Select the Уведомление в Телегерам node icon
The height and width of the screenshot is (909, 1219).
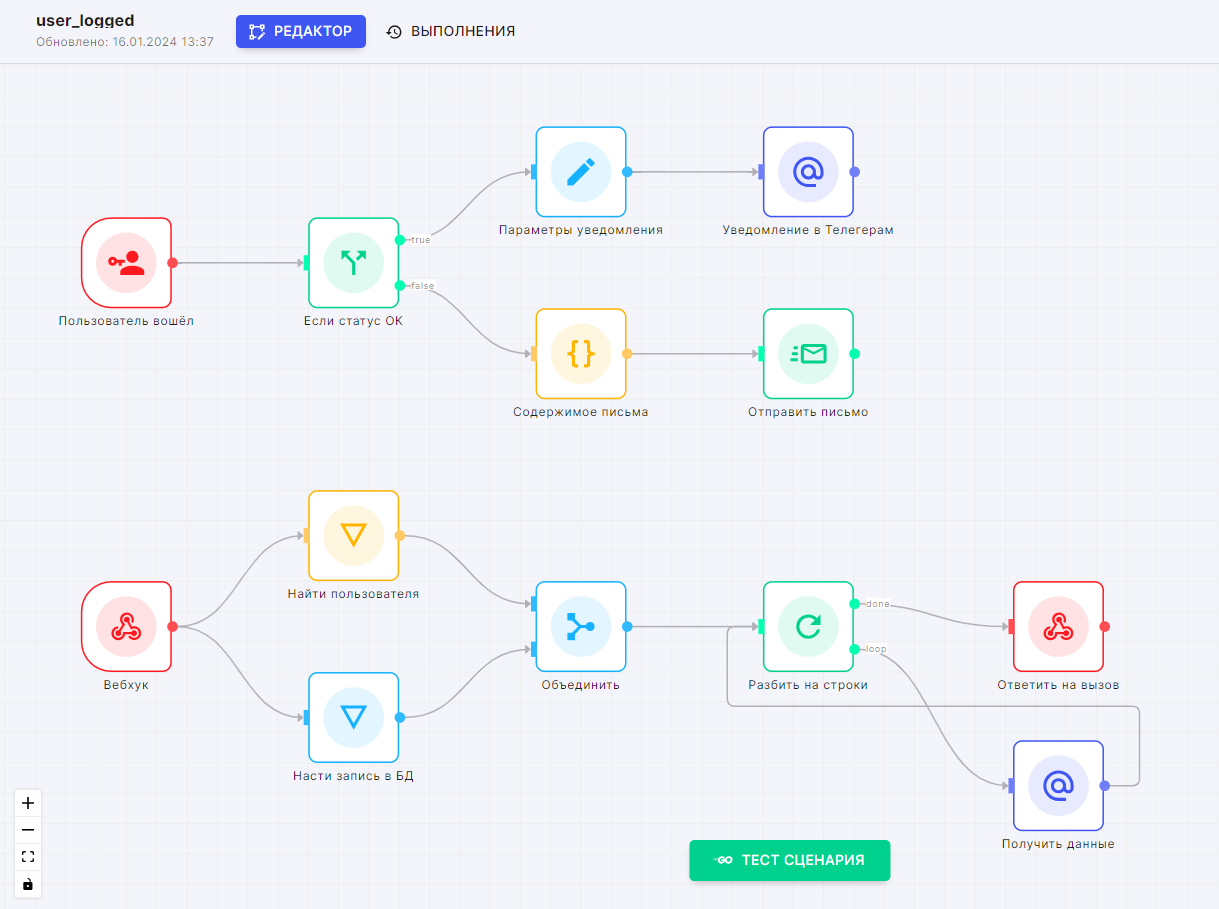tap(808, 172)
